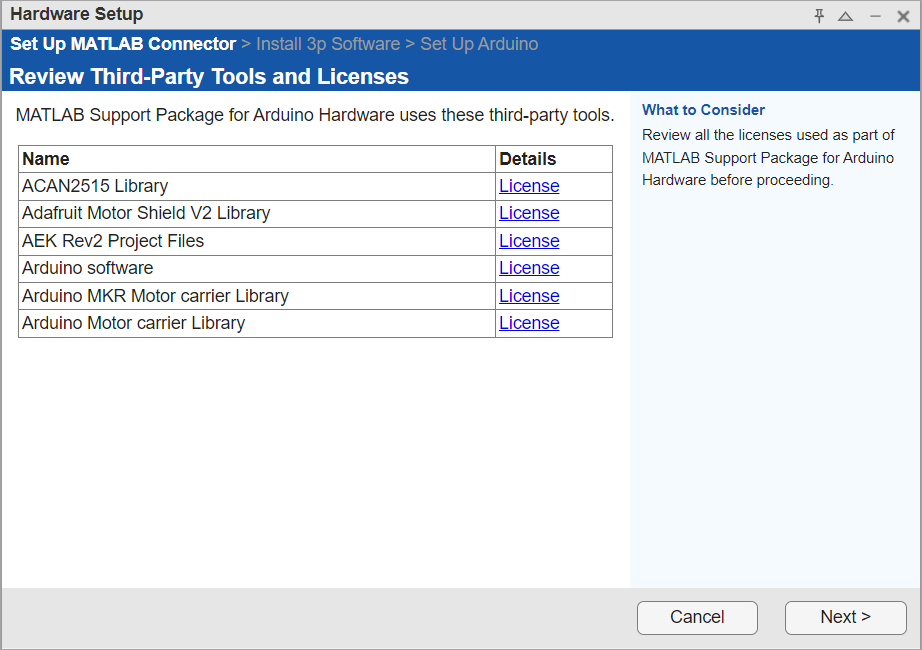Viewport: 922px width, 650px height.
Task: Go to Set Up MATLAB Connector step
Action: pyautogui.click(x=122, y=44)
